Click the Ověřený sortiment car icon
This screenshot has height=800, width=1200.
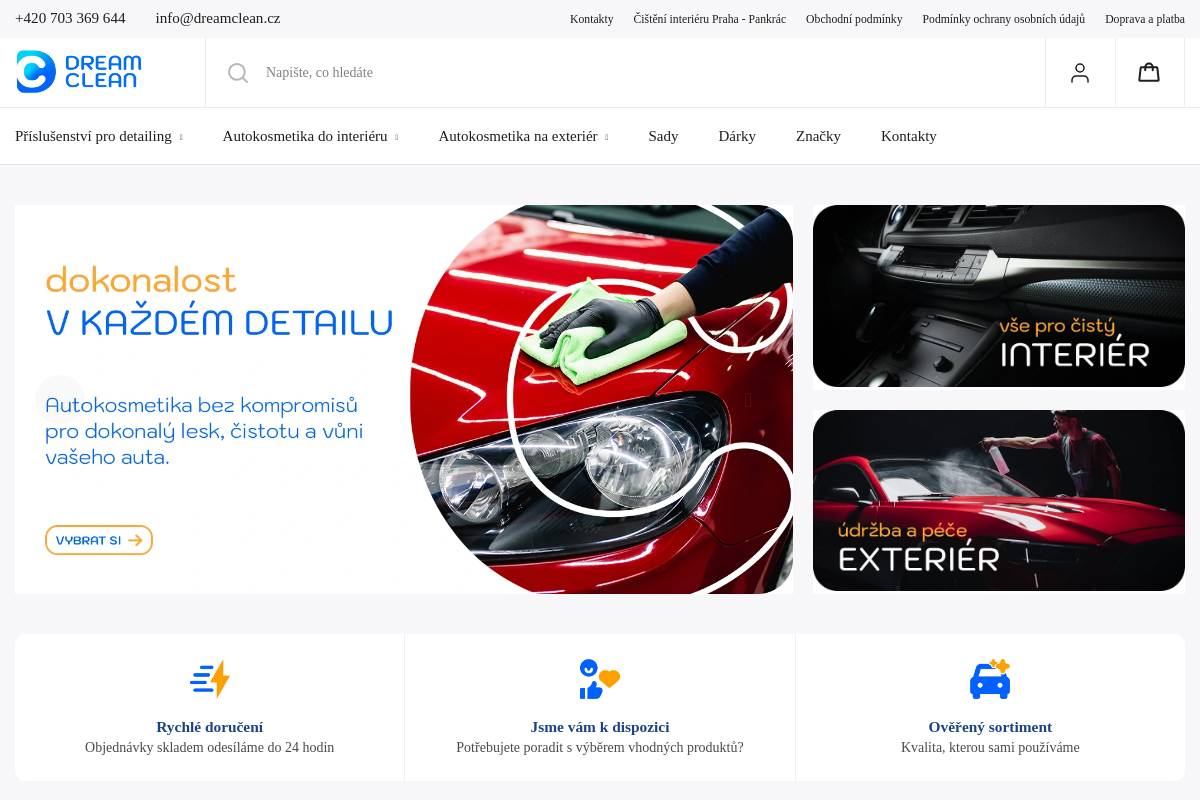(x=990, y=679)
